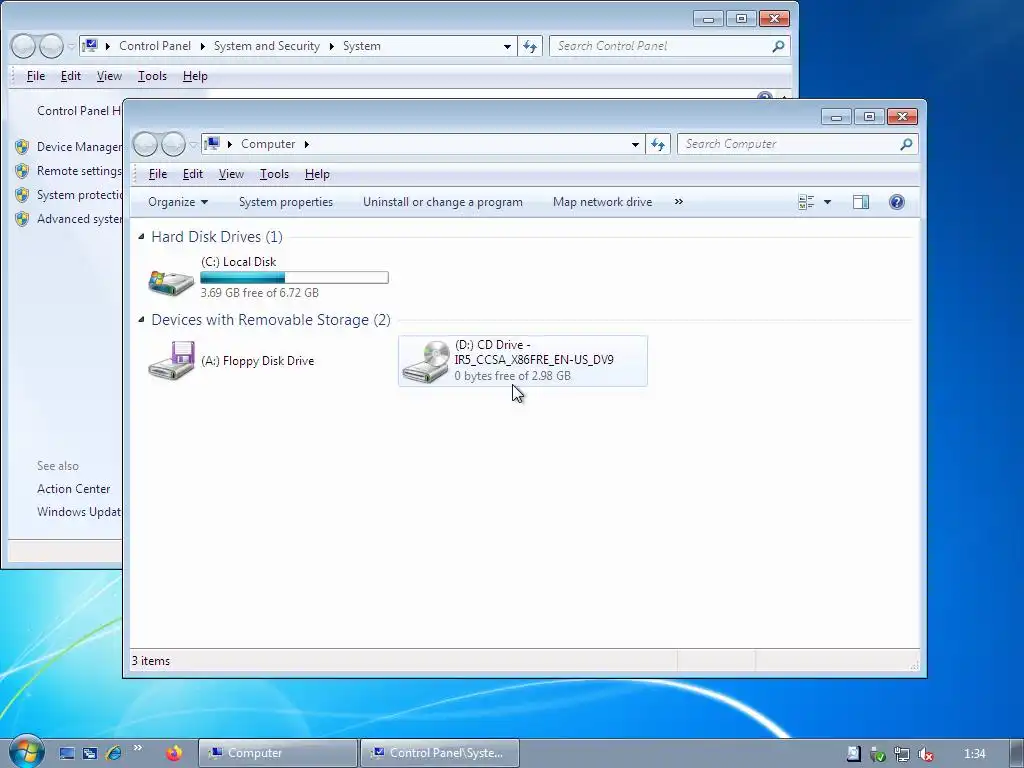The width and height of the screenshot is (1024, 768).
Task: Click Show Desktop quick launch icon
Action: 67,753
